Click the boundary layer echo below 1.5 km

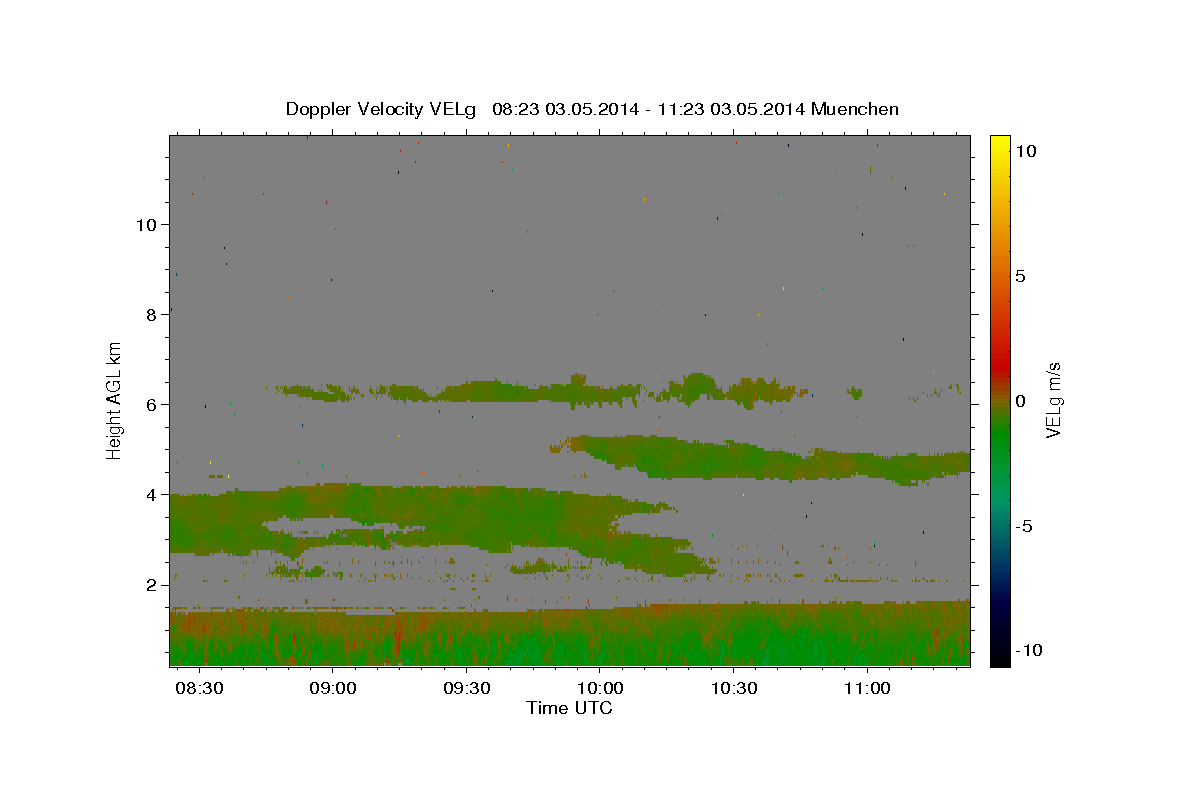[x=570, y=635]
